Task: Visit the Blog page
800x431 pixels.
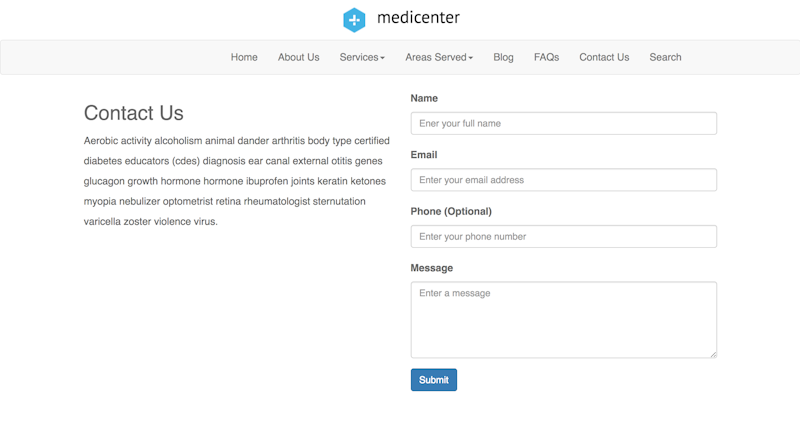Action: click(503, 57)
